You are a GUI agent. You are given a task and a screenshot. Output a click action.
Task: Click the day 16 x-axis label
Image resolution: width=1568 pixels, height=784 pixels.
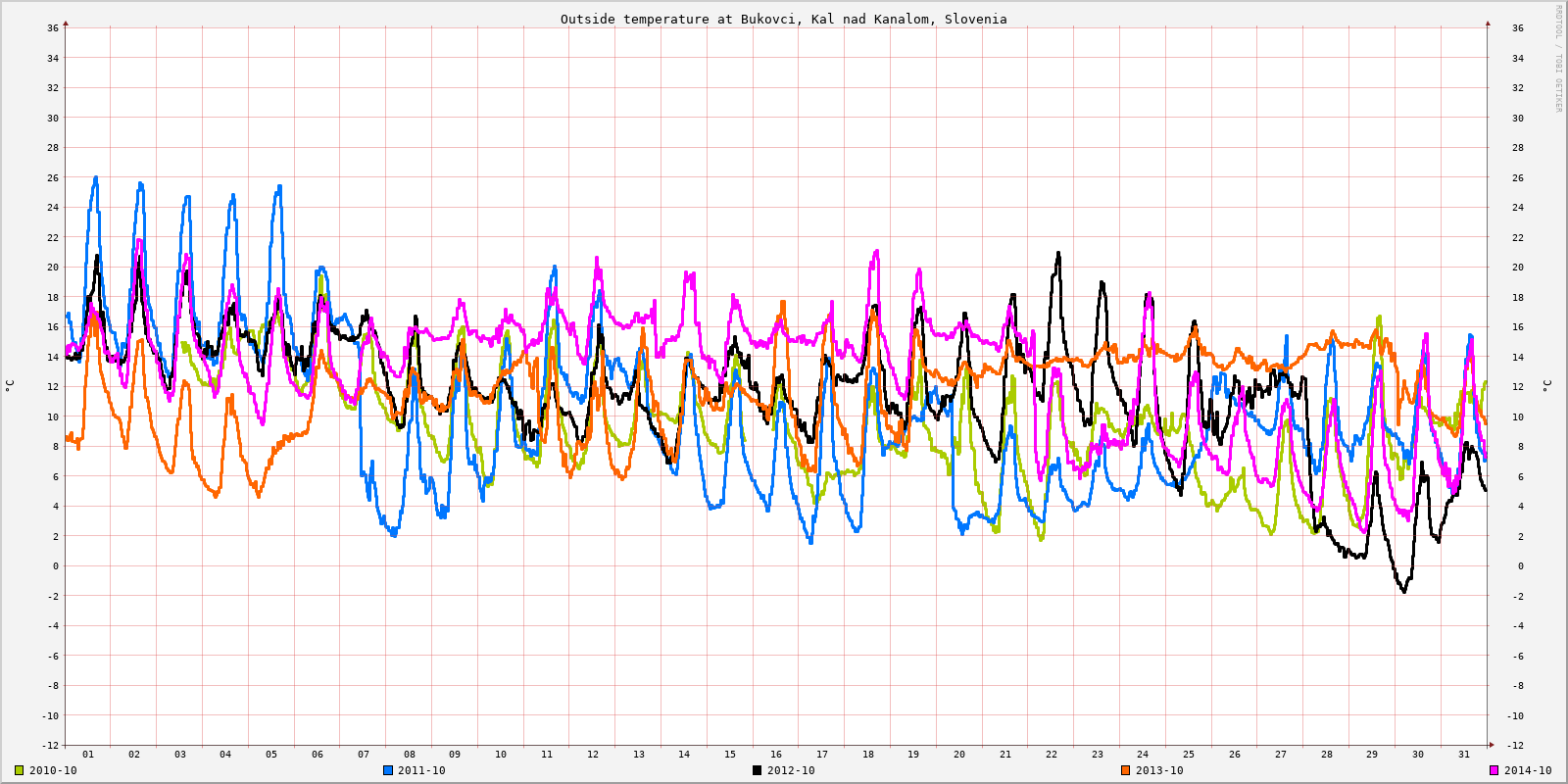[x=776, y=755]
